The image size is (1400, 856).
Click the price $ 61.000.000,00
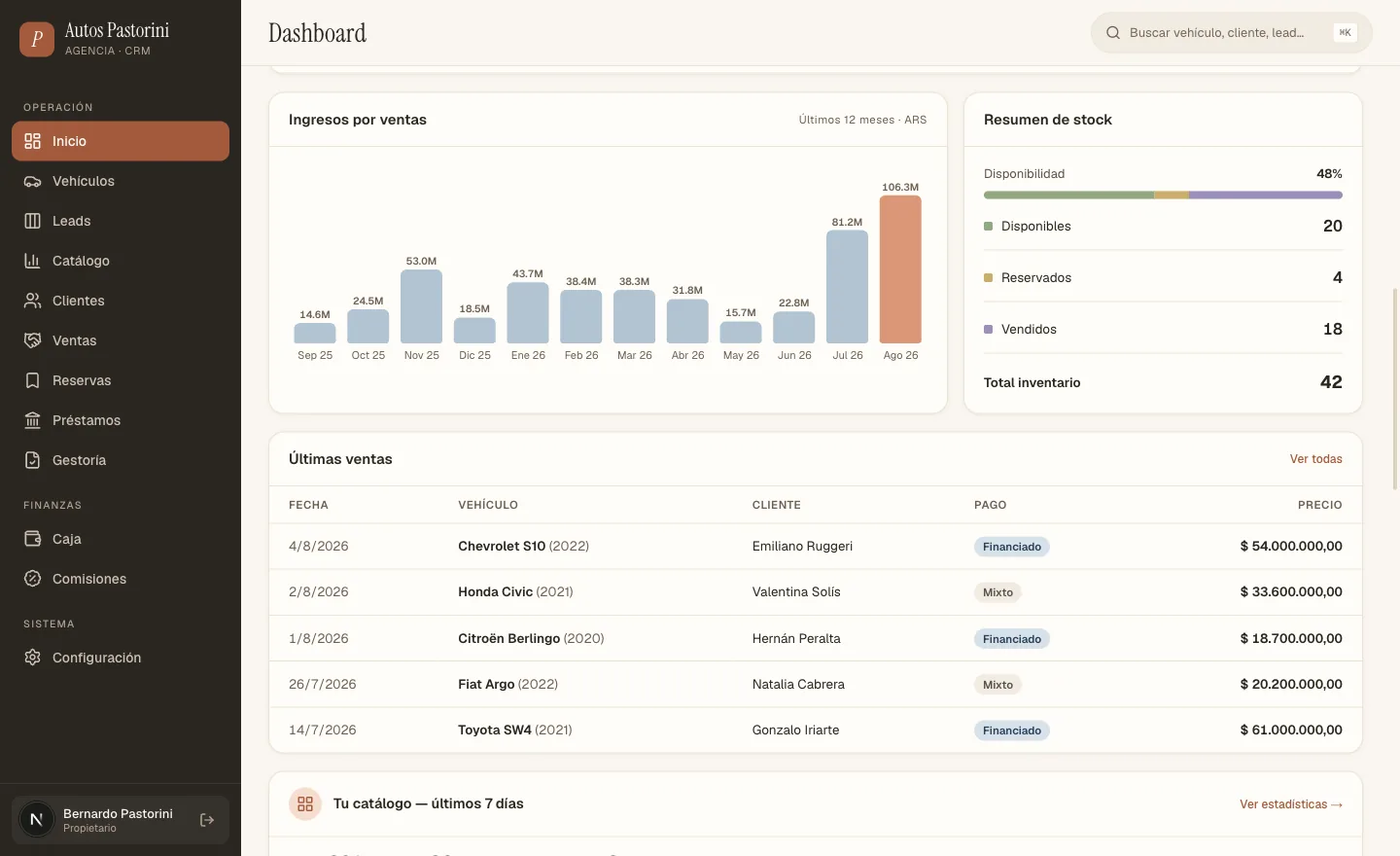[x=1291, y=731]
